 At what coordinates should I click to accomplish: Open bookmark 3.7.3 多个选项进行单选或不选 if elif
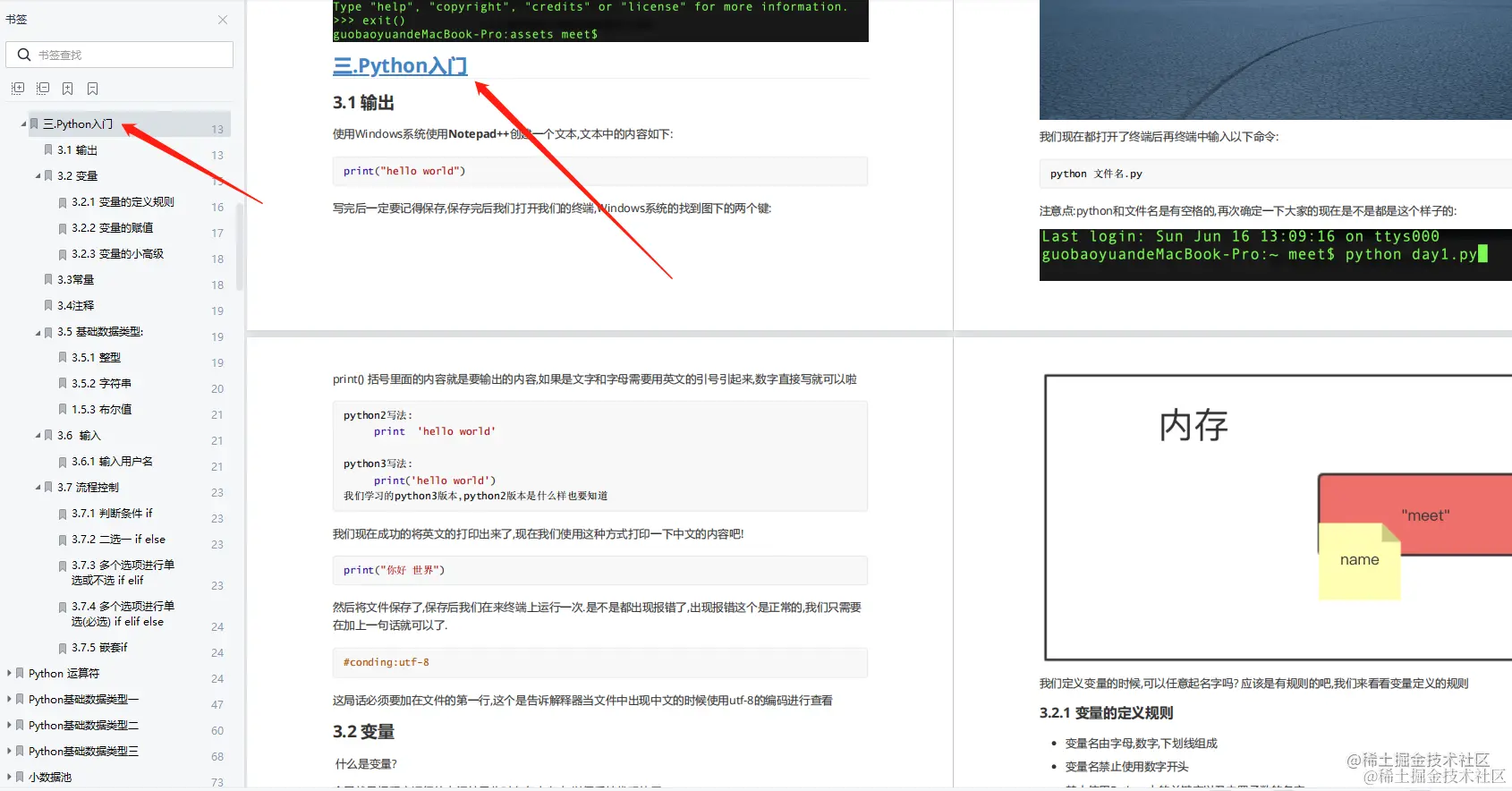pos(123,573)
